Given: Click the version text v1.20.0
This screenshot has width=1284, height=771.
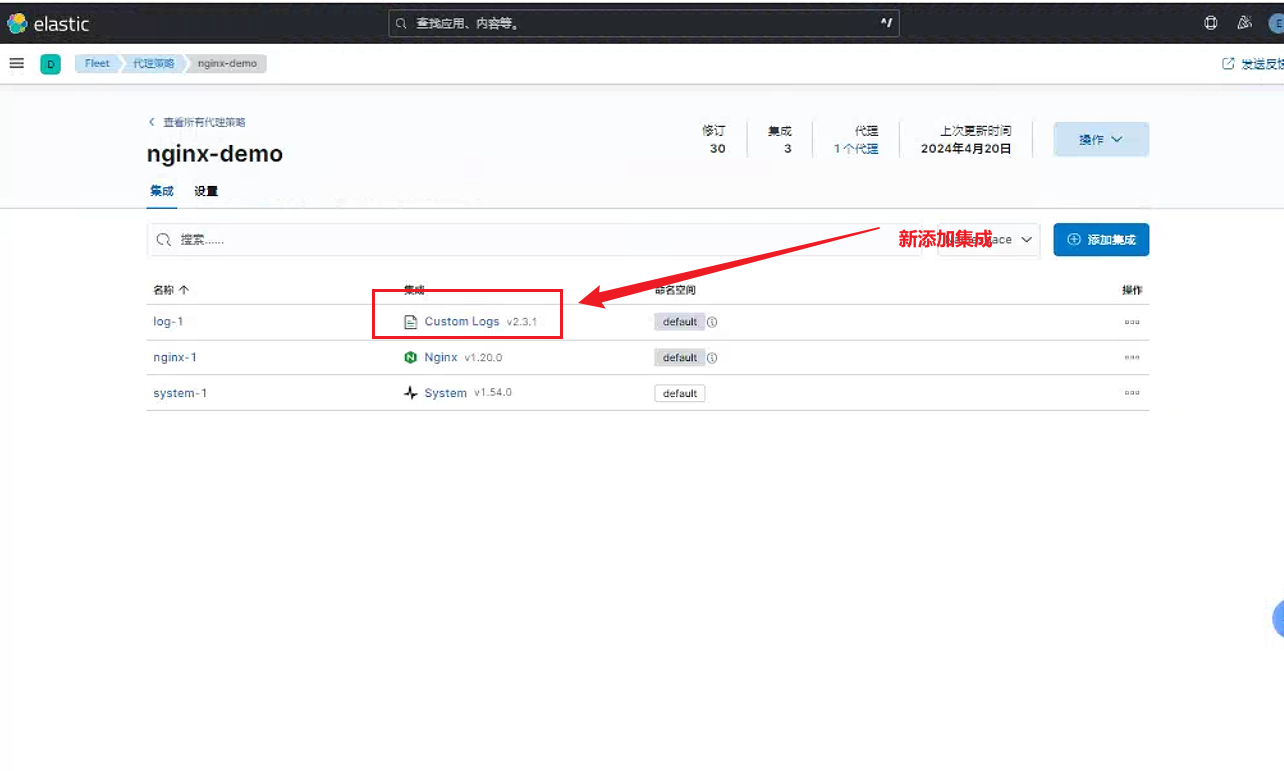Looking at the screenshot, I should point(483,357).
